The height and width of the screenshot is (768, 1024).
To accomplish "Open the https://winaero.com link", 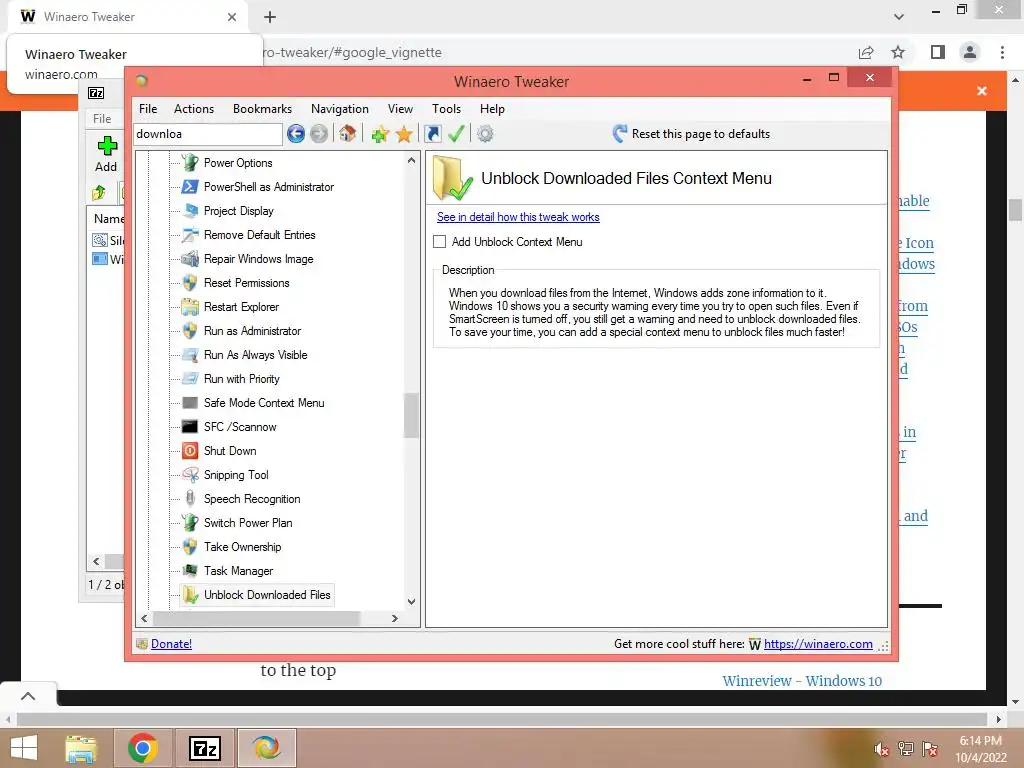I will click(x=818, y=644).
